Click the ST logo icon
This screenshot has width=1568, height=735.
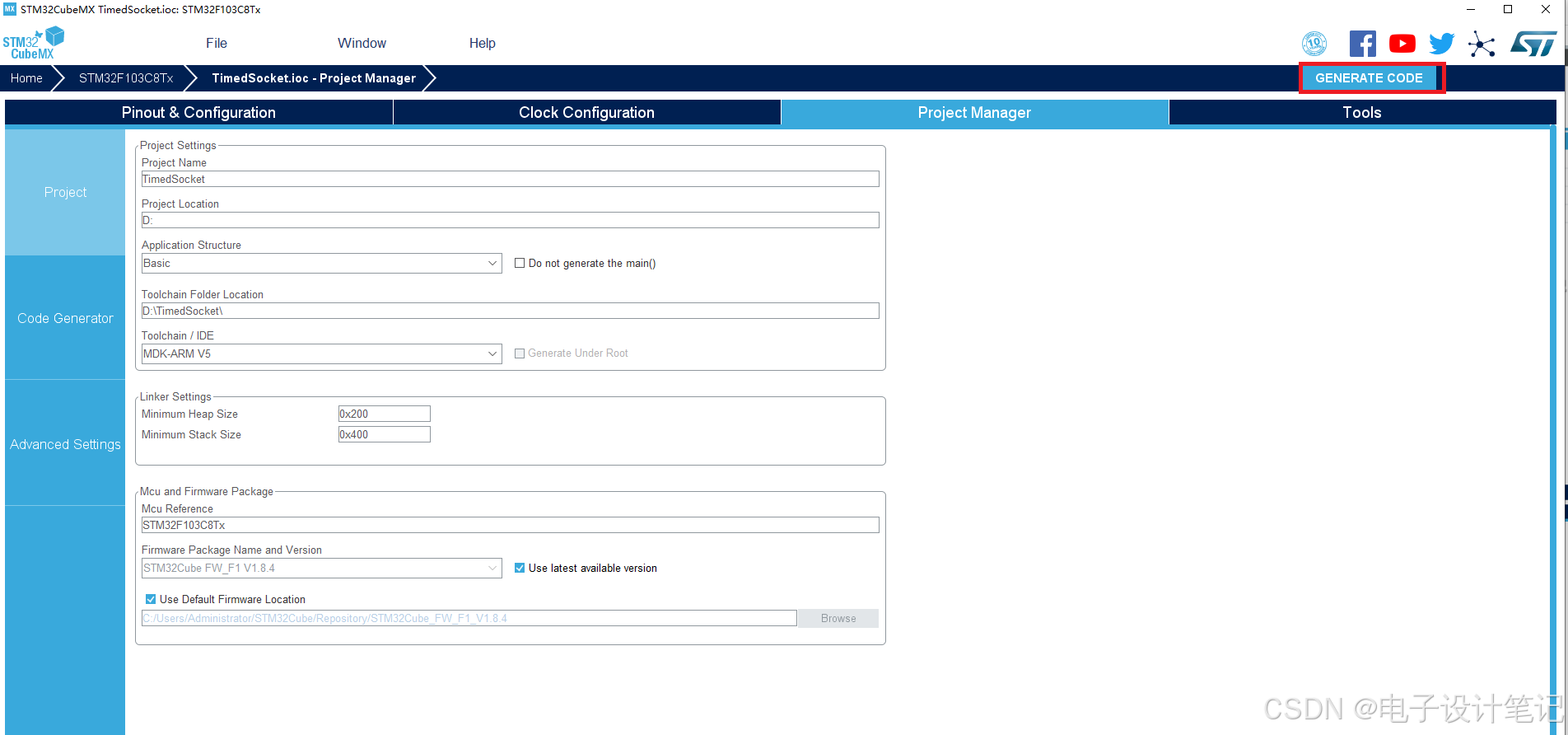click(x=1533, y=44)
